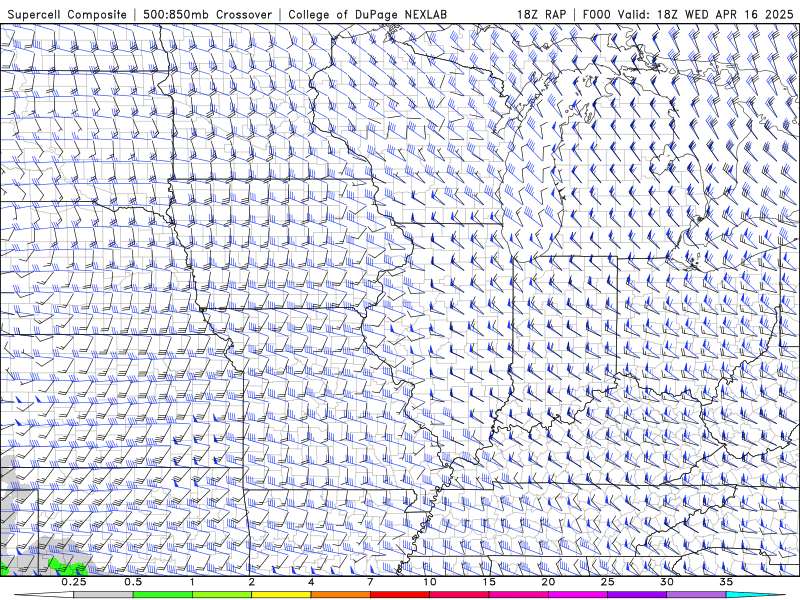Click the scale label 1
Screen dimensions: 800x600
192,582
